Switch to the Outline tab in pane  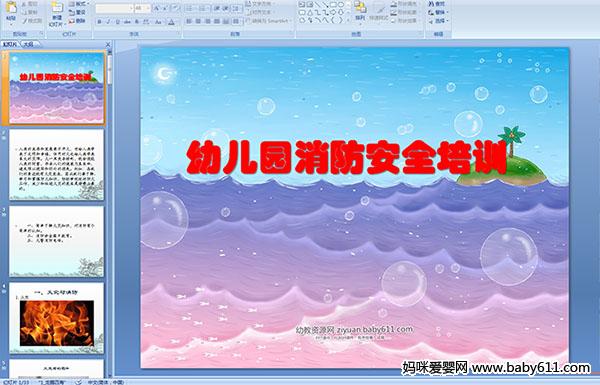[x=28, y=44]
